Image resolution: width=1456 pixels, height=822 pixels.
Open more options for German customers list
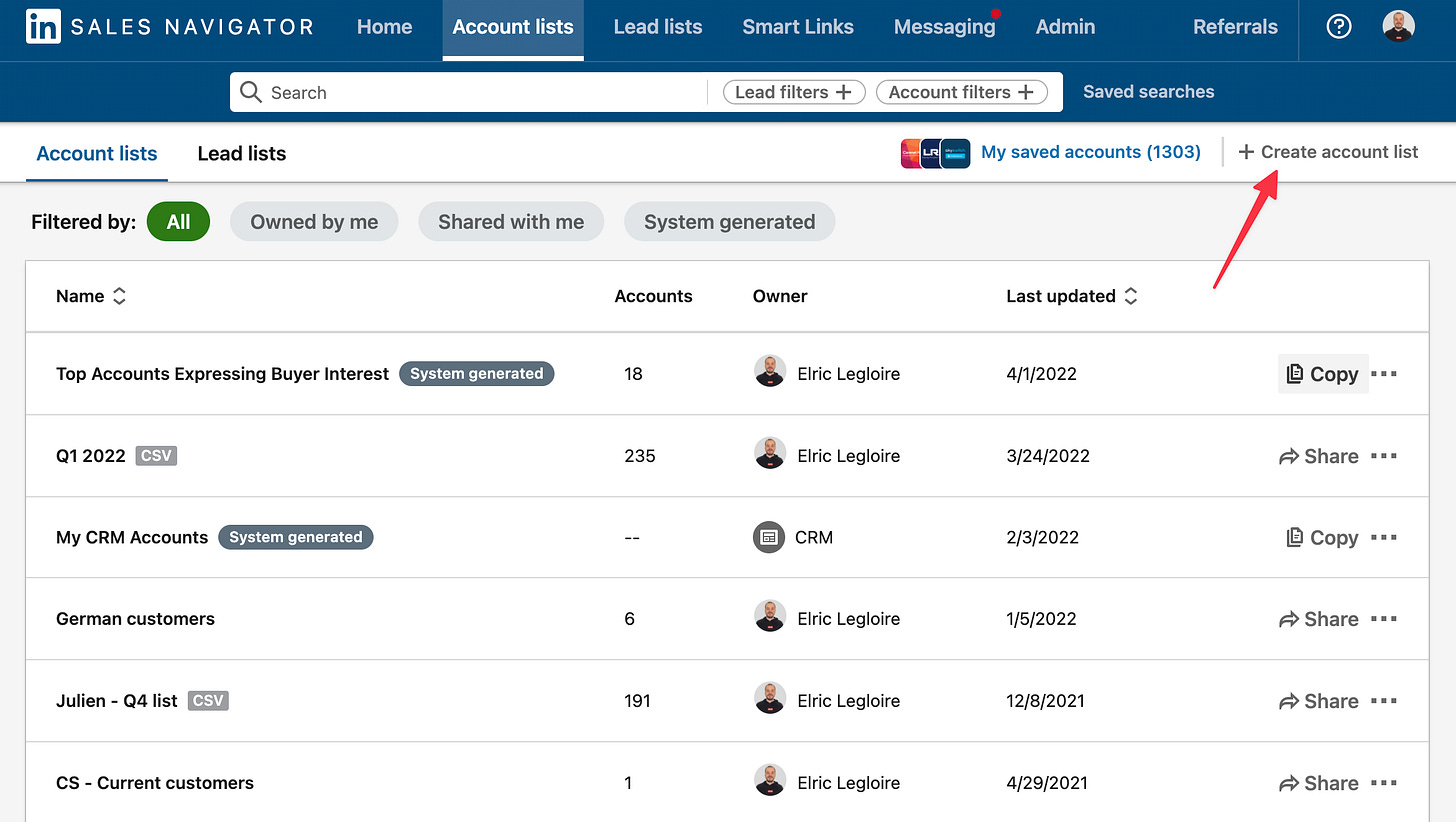tap(1384, 619)
